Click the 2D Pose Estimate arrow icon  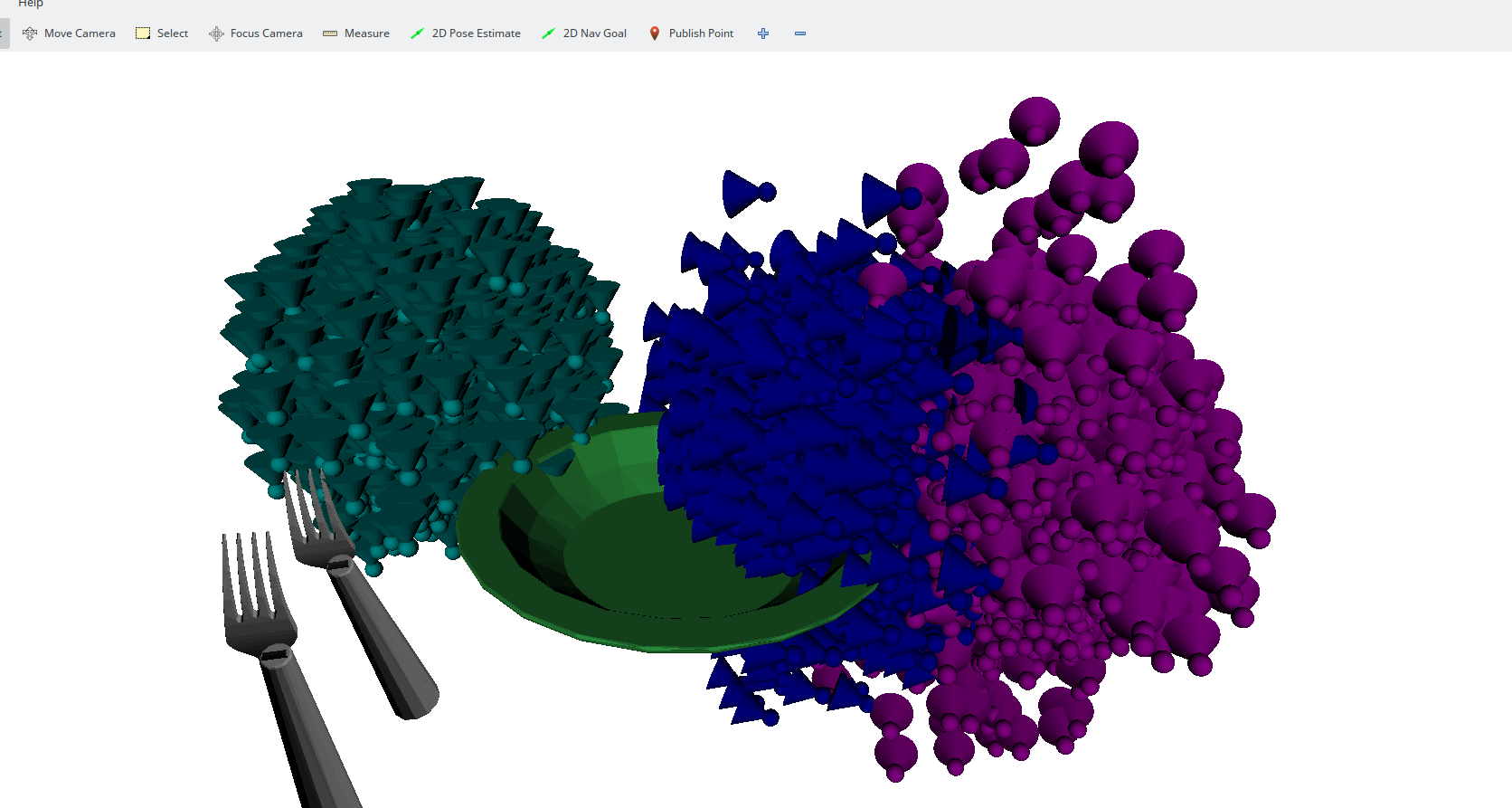tap(417, 33)
